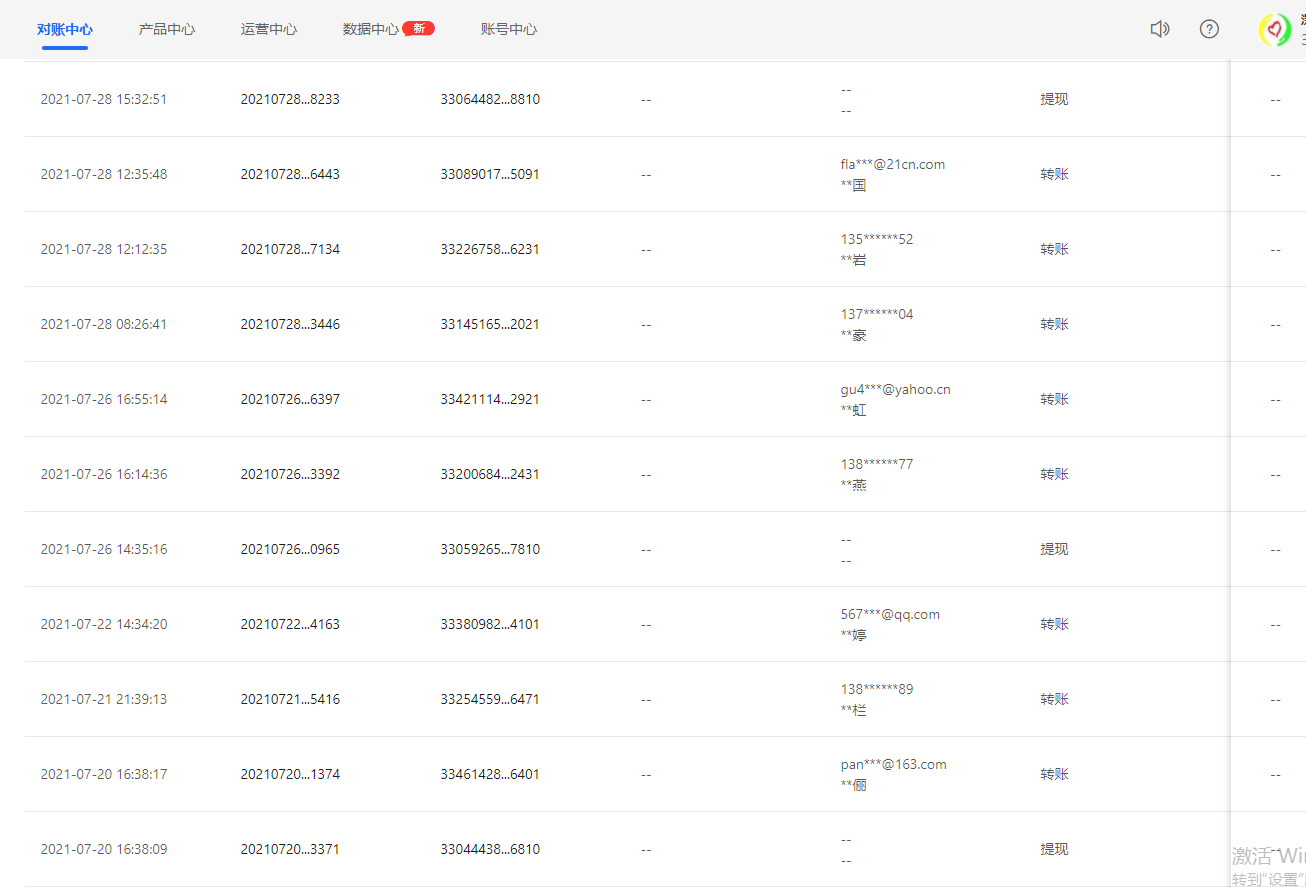The height and width of the screenshot is (887, 1306).
Task: Open help via question mark icon
Action: [1209, 29]
